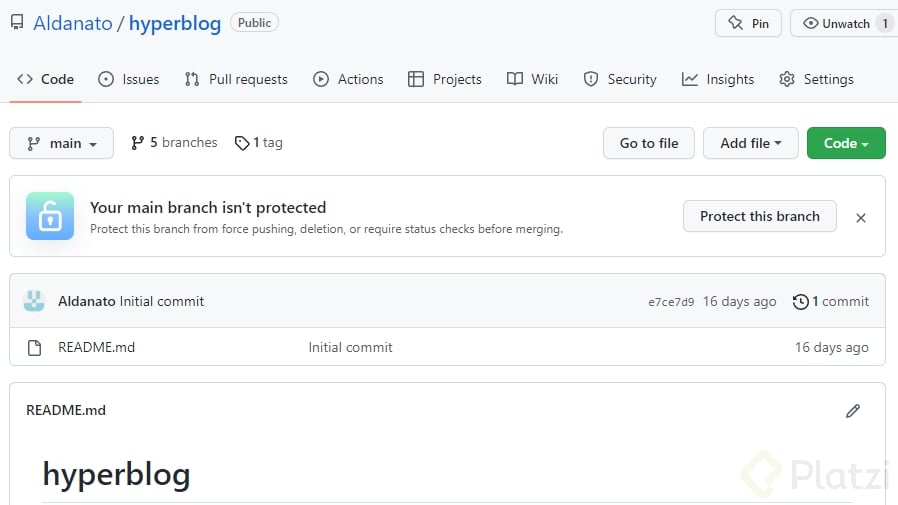This screenshot has width=898, height=505.
Task: Dismiss the branch protection banner
Action: pyautogui.click(x=860, y=218)
